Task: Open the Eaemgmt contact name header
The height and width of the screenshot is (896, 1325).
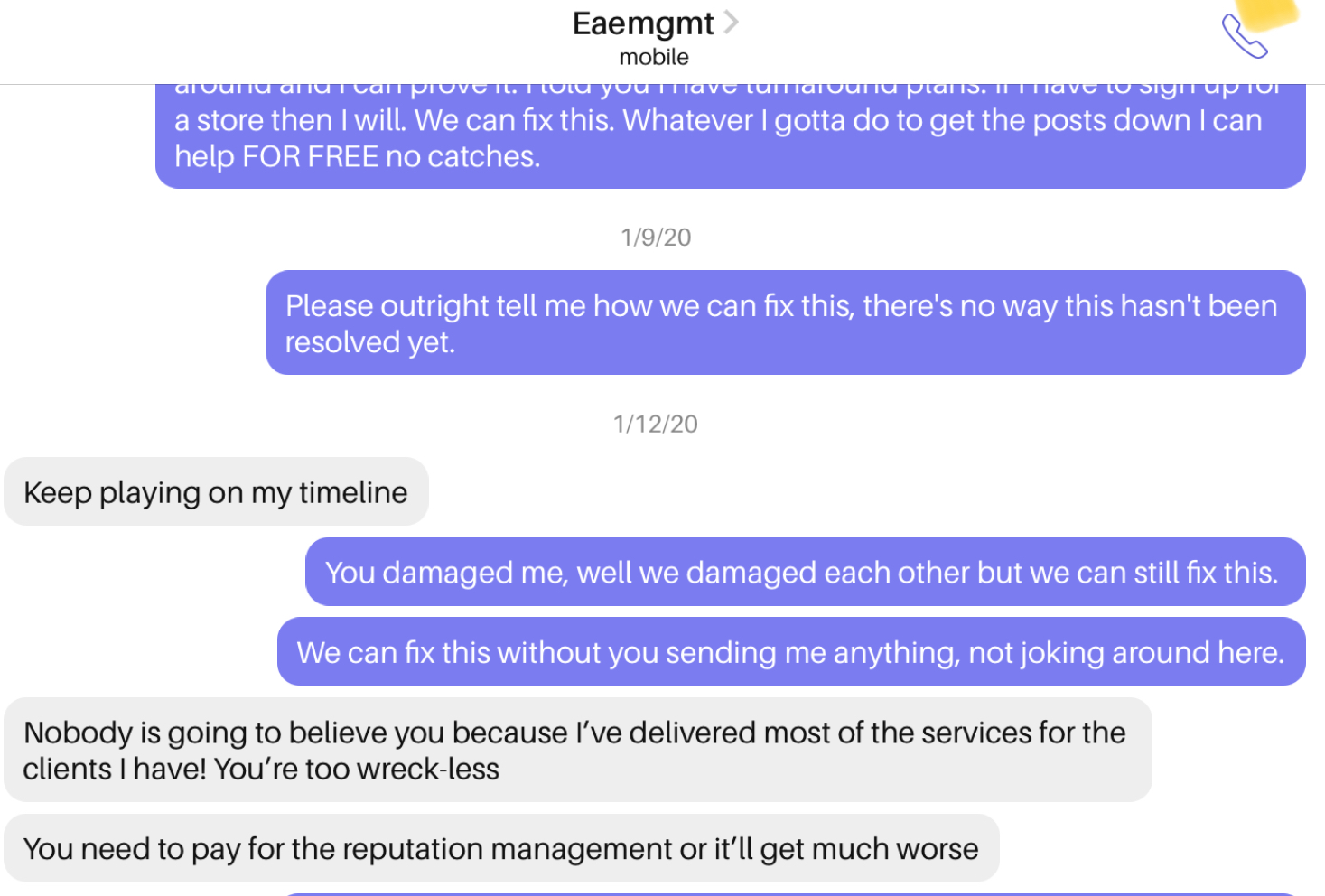Action: coord(643,23)
